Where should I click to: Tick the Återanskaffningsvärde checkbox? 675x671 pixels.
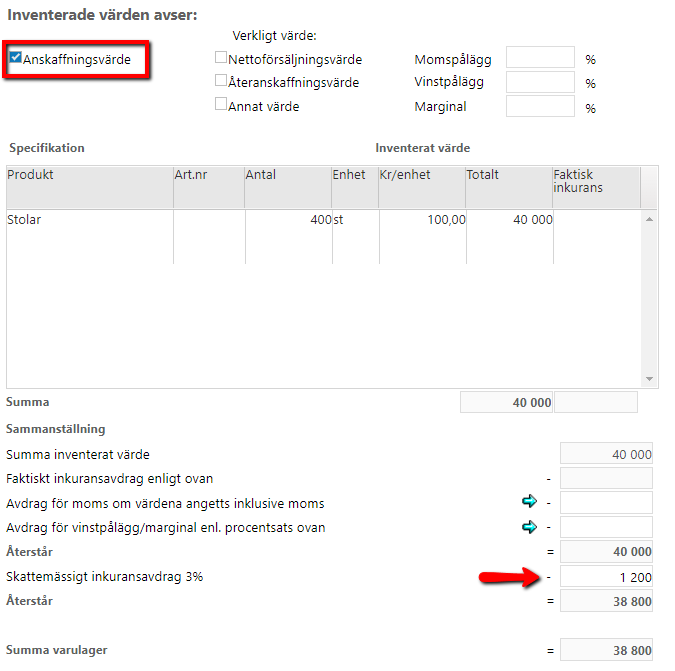221,80
